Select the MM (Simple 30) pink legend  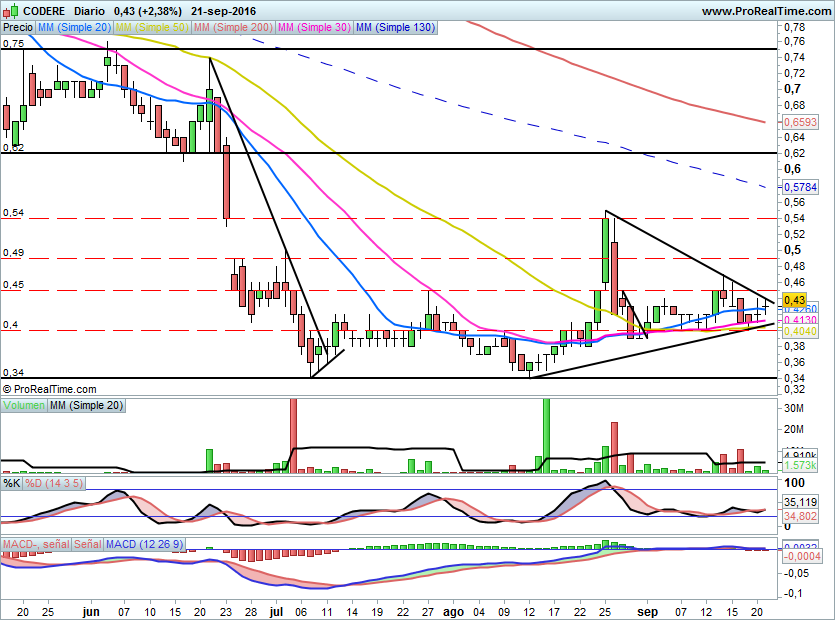coord(313,28)
